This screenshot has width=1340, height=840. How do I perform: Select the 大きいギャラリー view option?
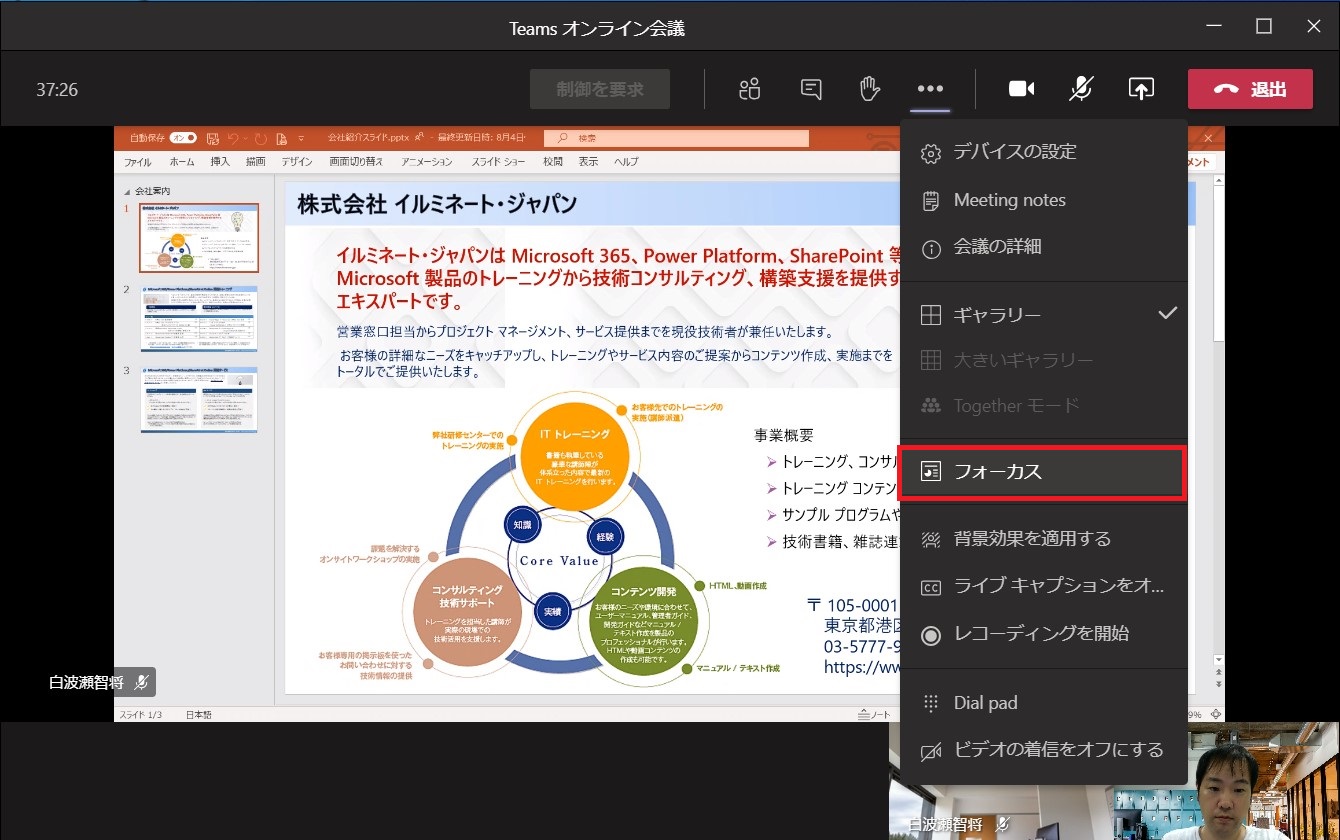[x=1044, y=360]
